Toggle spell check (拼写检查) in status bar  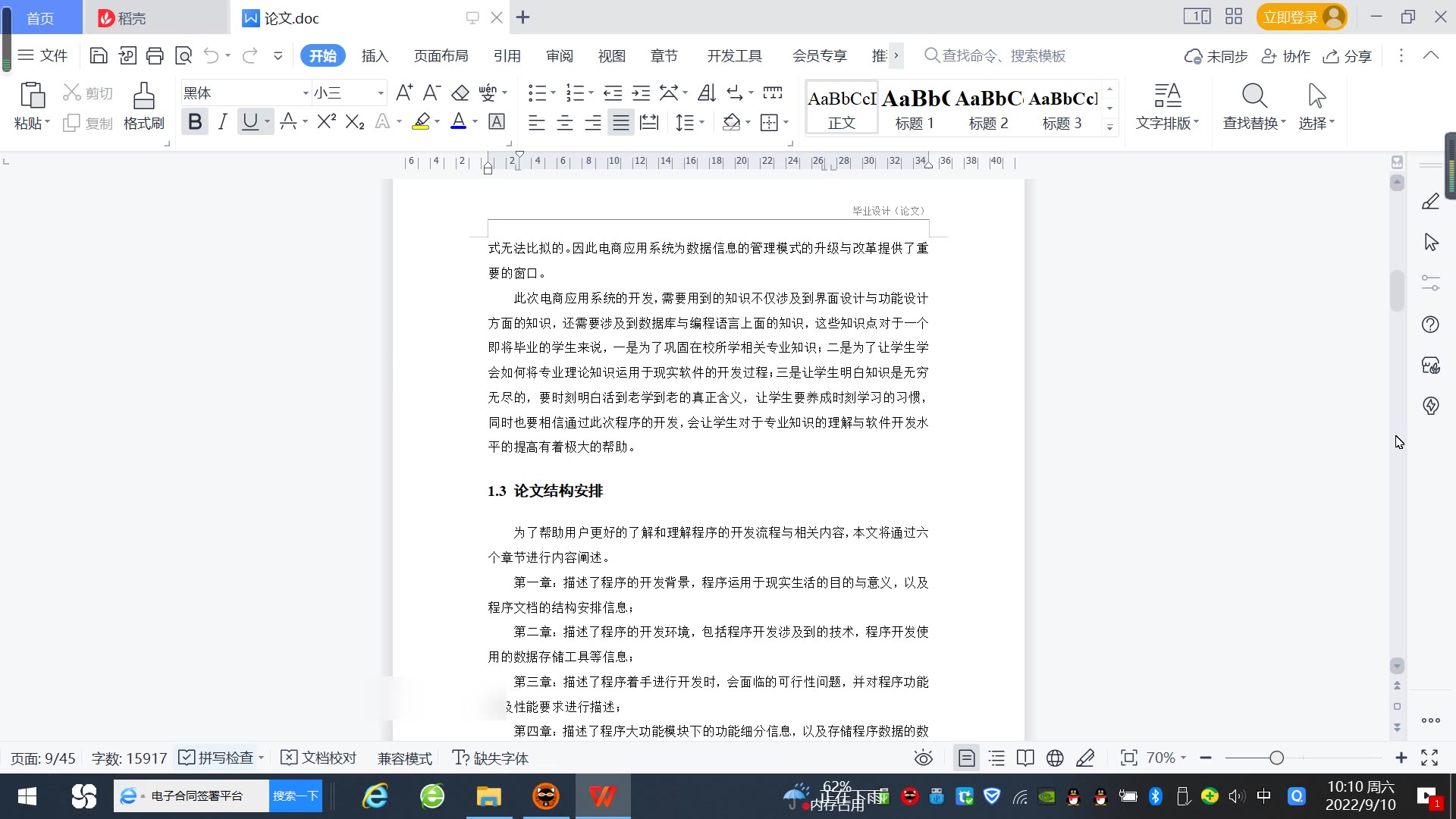217,758
